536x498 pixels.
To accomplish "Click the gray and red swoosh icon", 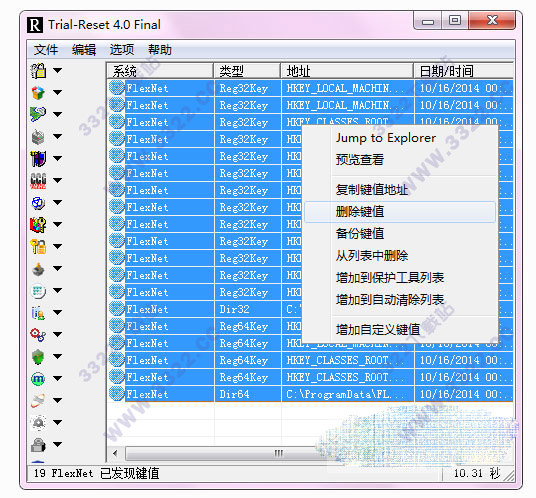I will click(x=38, y=401).
